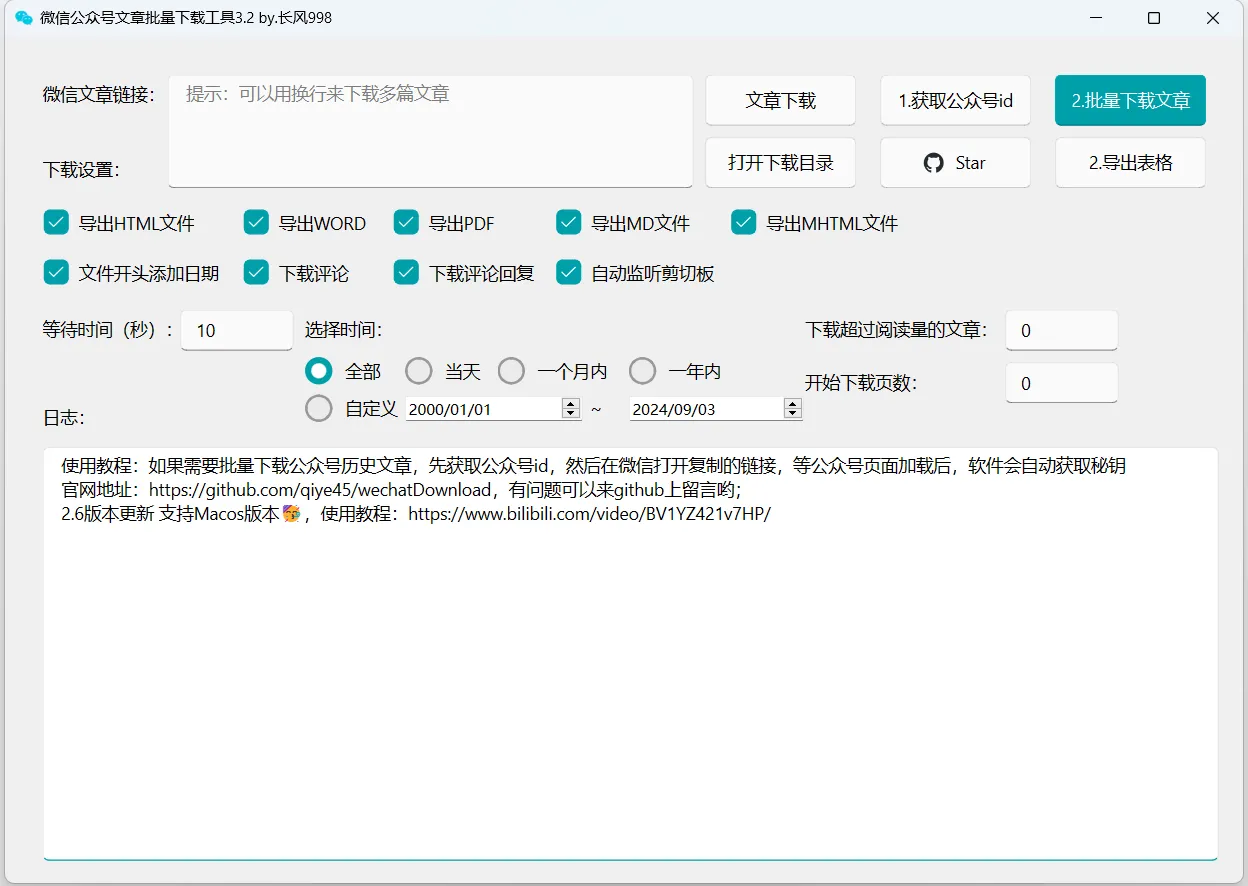Open the download folder via 打开下载目录
The image size is (1248, 886).
coord(780,163)
